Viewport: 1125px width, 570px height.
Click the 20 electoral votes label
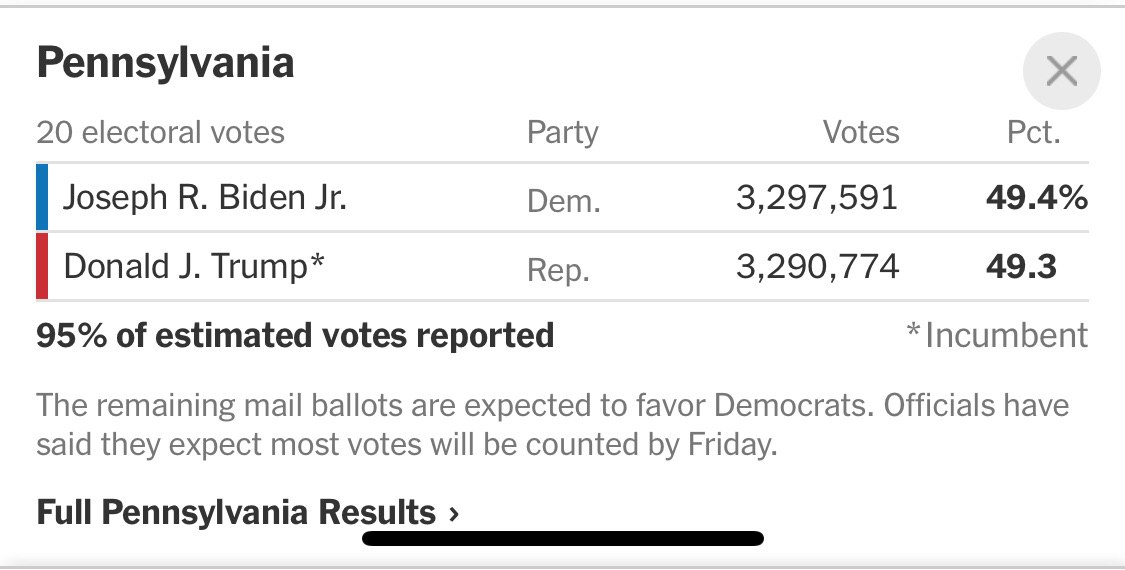click(x=161, y=133)
